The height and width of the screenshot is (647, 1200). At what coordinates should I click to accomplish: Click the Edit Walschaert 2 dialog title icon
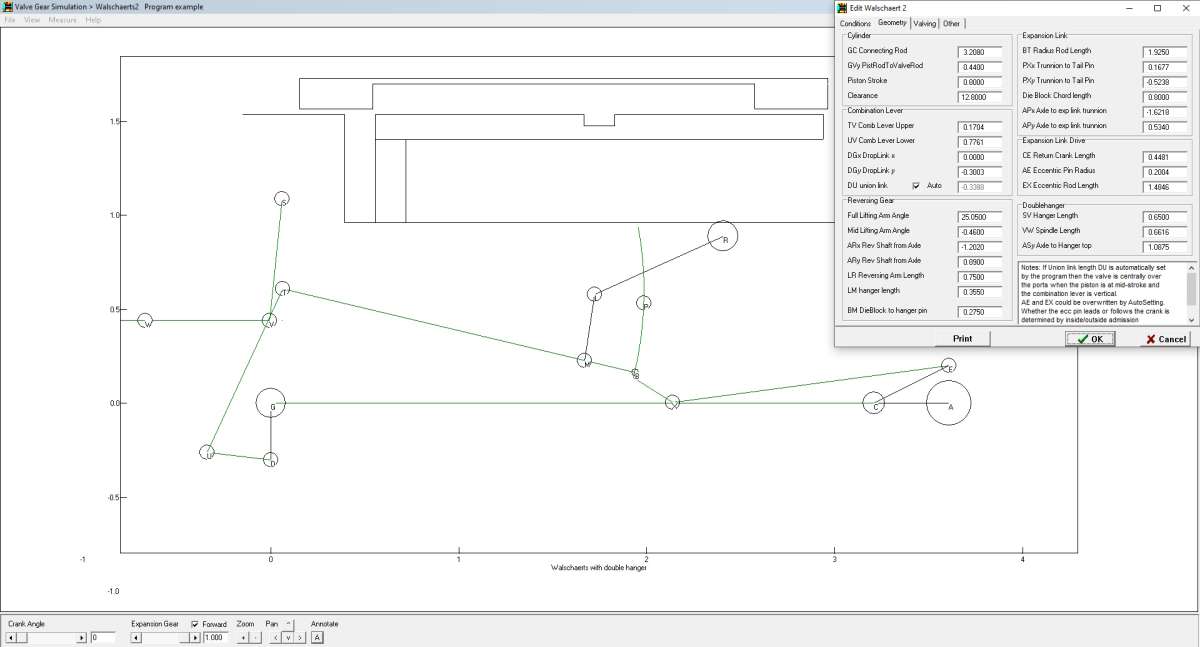coord(842,8)
